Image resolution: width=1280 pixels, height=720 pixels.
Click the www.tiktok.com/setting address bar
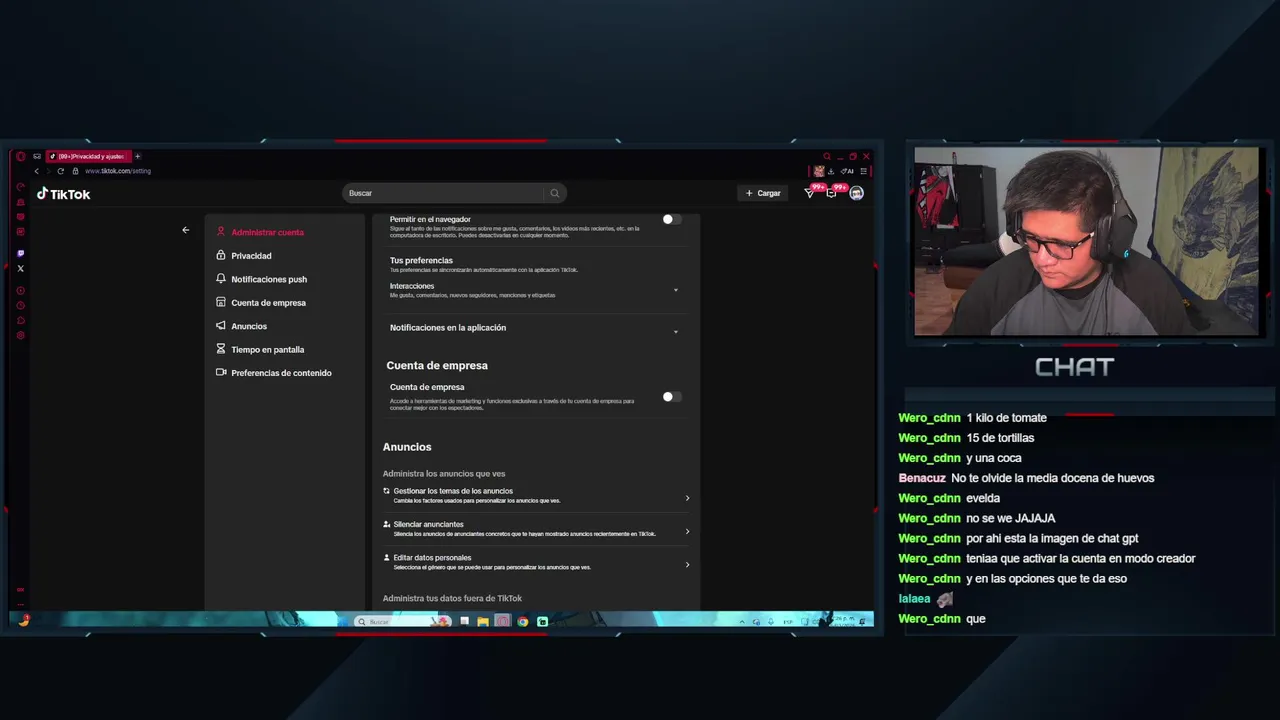pos(118,171)
